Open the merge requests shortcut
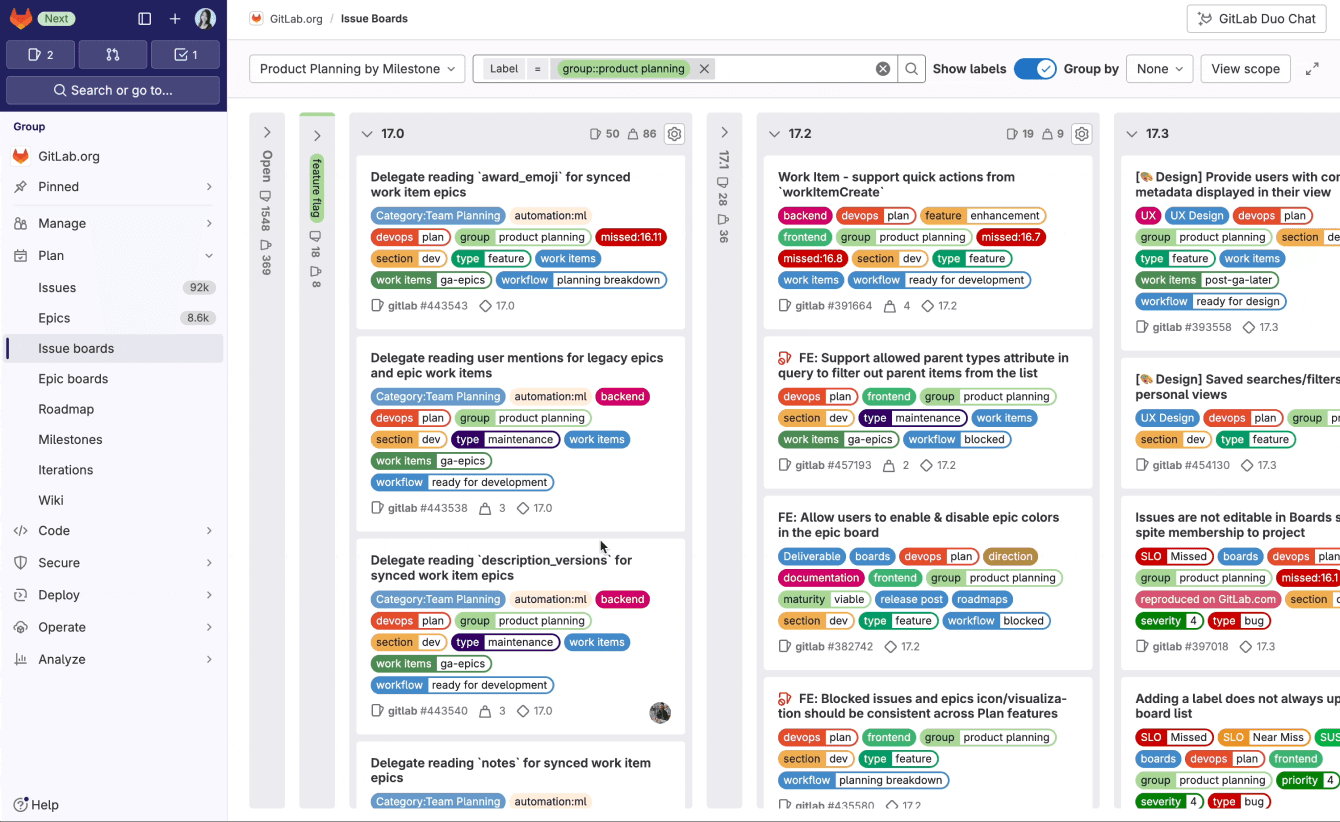Screen dimensions: 1340x822 click(x=113, y=55)
